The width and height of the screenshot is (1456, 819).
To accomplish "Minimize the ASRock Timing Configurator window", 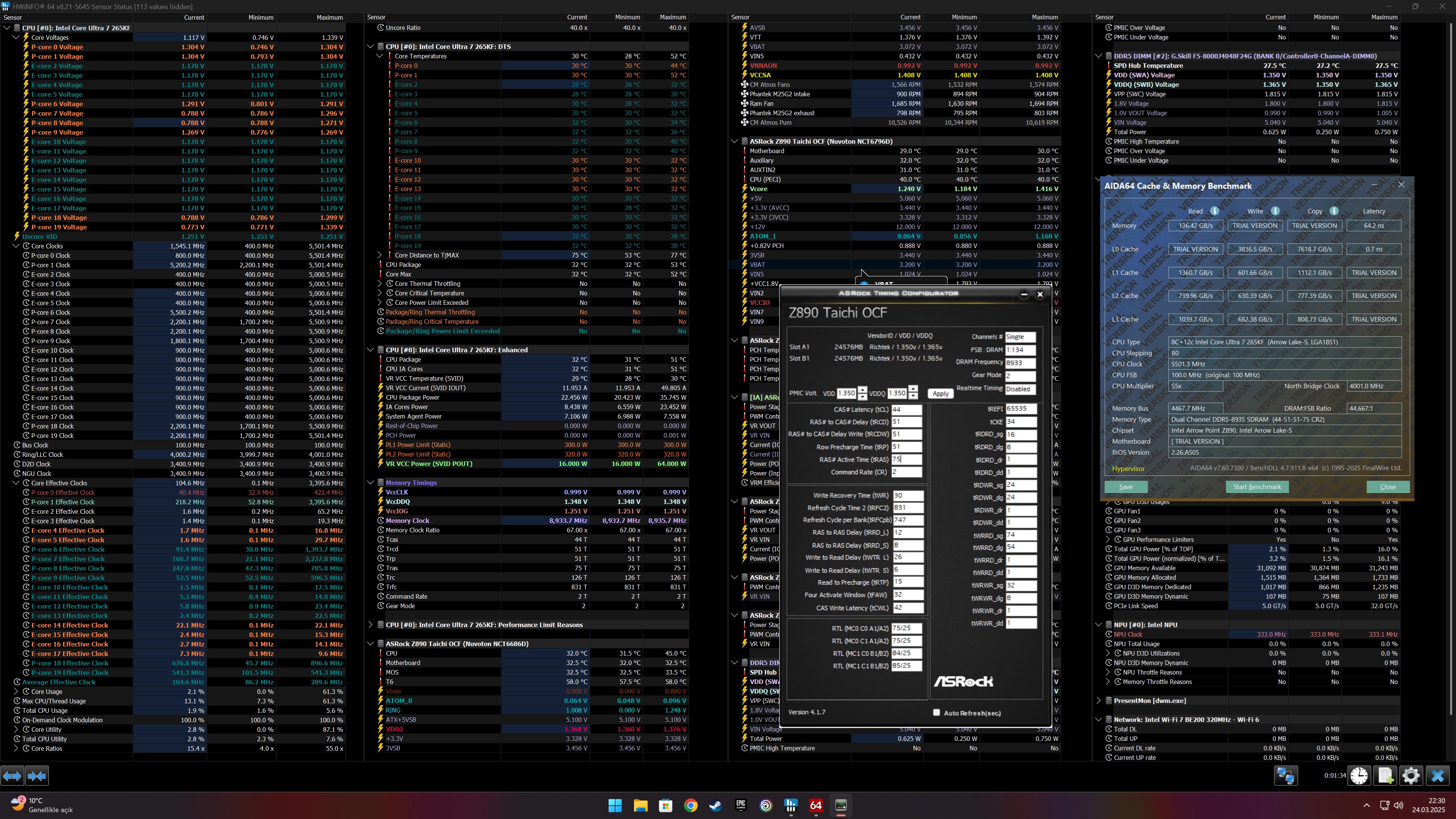I will (x=1024, y=294).
